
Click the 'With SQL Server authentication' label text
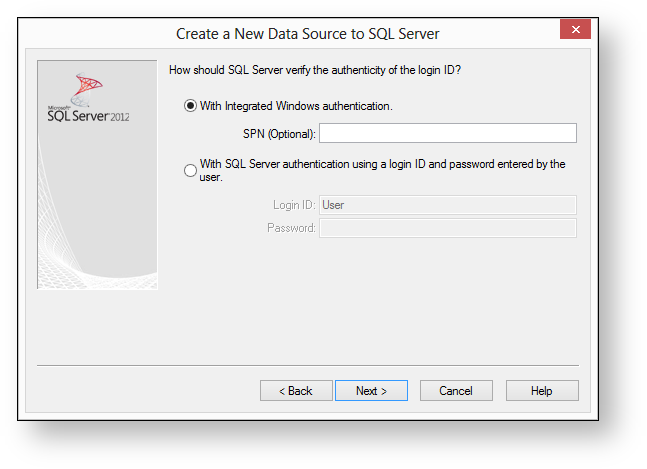click(x=382, y=165)
